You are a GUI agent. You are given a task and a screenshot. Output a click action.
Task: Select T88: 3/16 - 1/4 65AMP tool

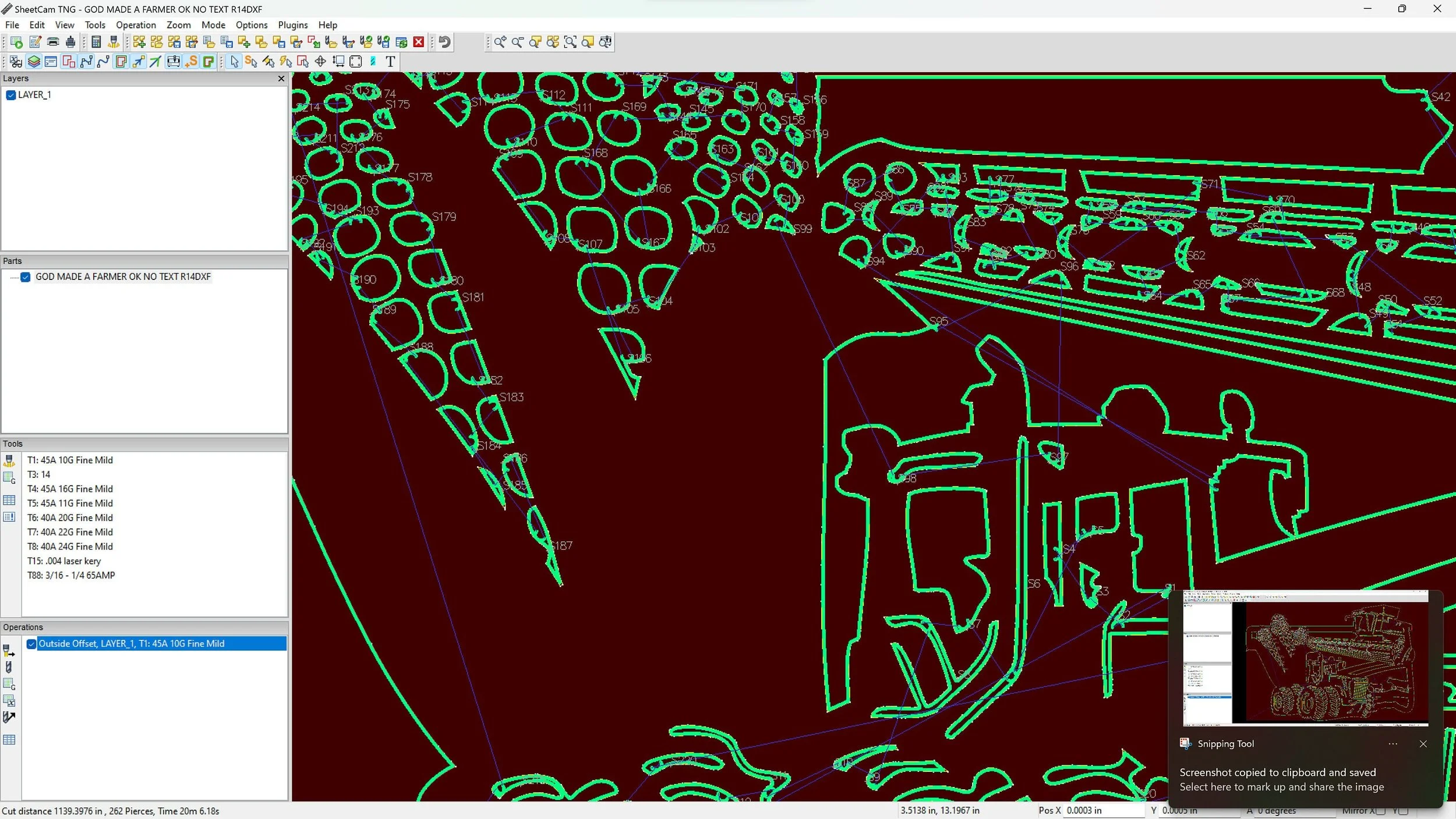point(71,575)
